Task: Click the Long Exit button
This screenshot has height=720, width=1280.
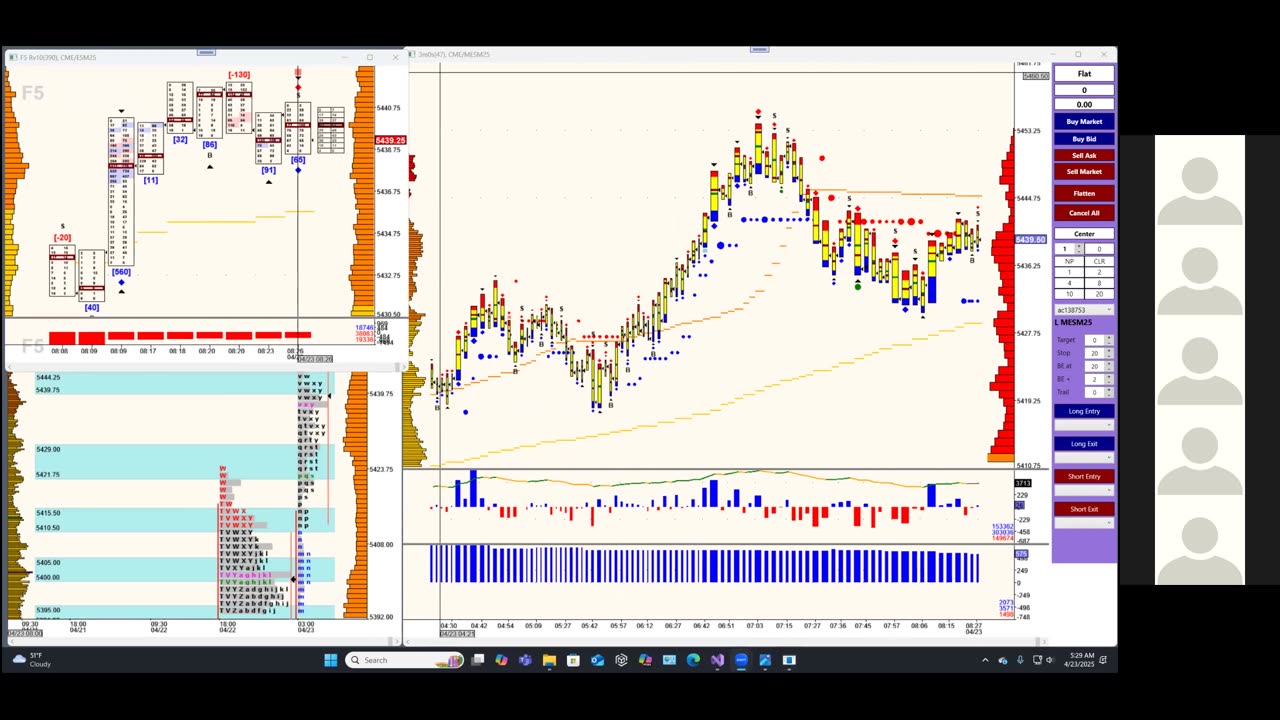Action: 1084,444
